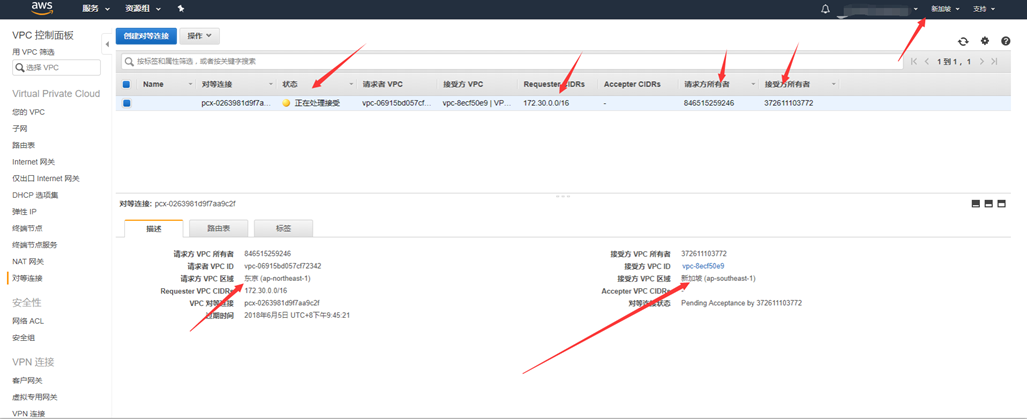Click the pin shortcut icon in top bar
This screenshot has height=419, width=1027.
click(181, 9)
